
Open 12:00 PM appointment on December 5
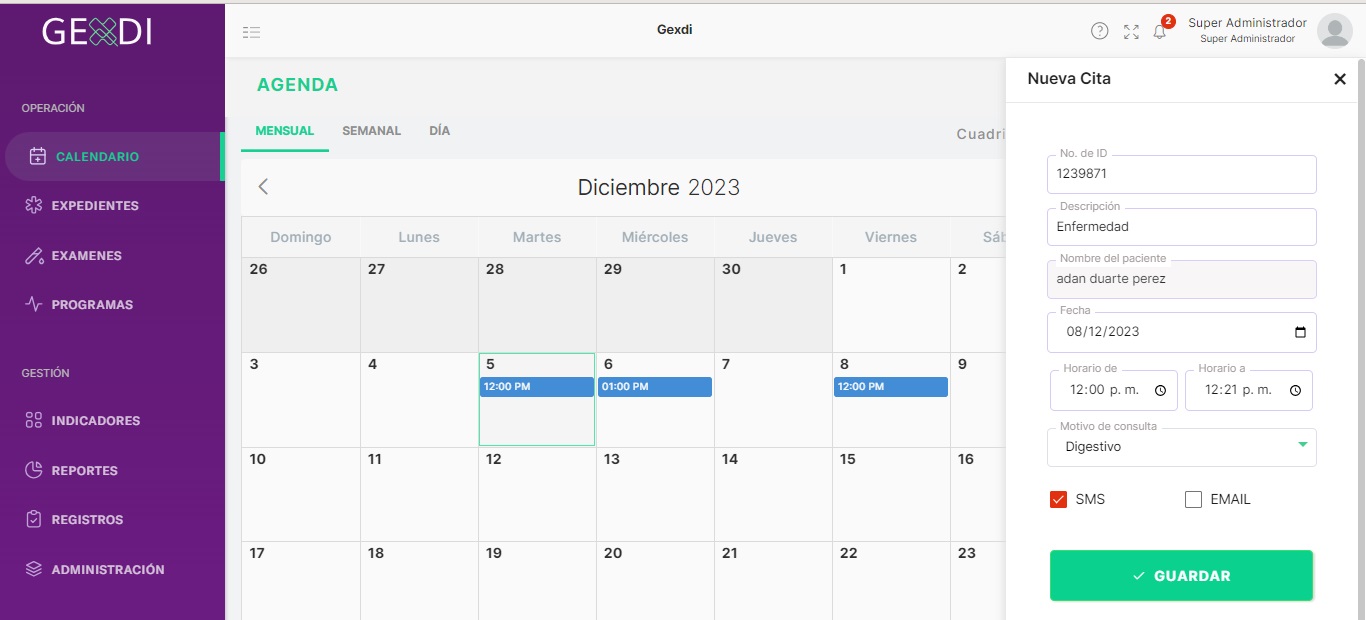[x=537, y=387]
